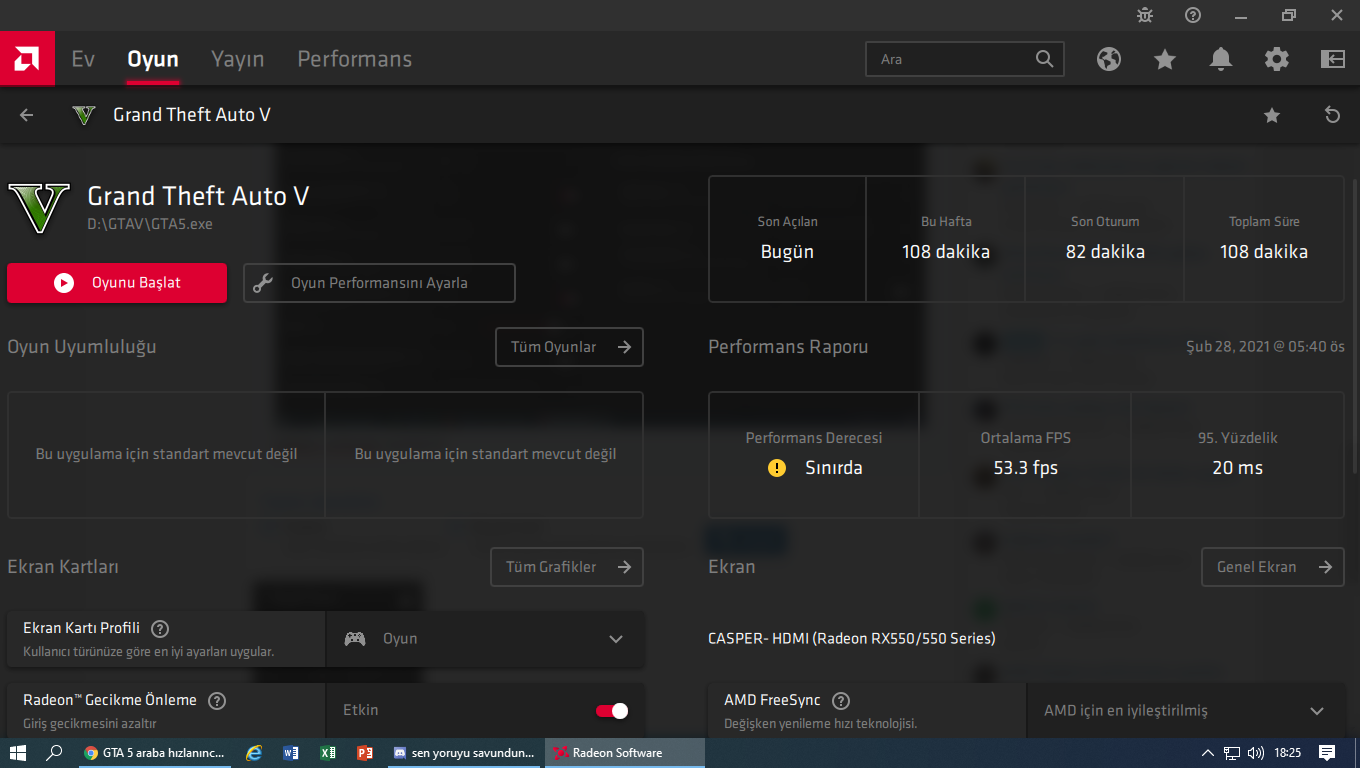Click the taskbar clock showing 18:25
Screen dimensions: 1360x768
click(x=1287, y=753)
